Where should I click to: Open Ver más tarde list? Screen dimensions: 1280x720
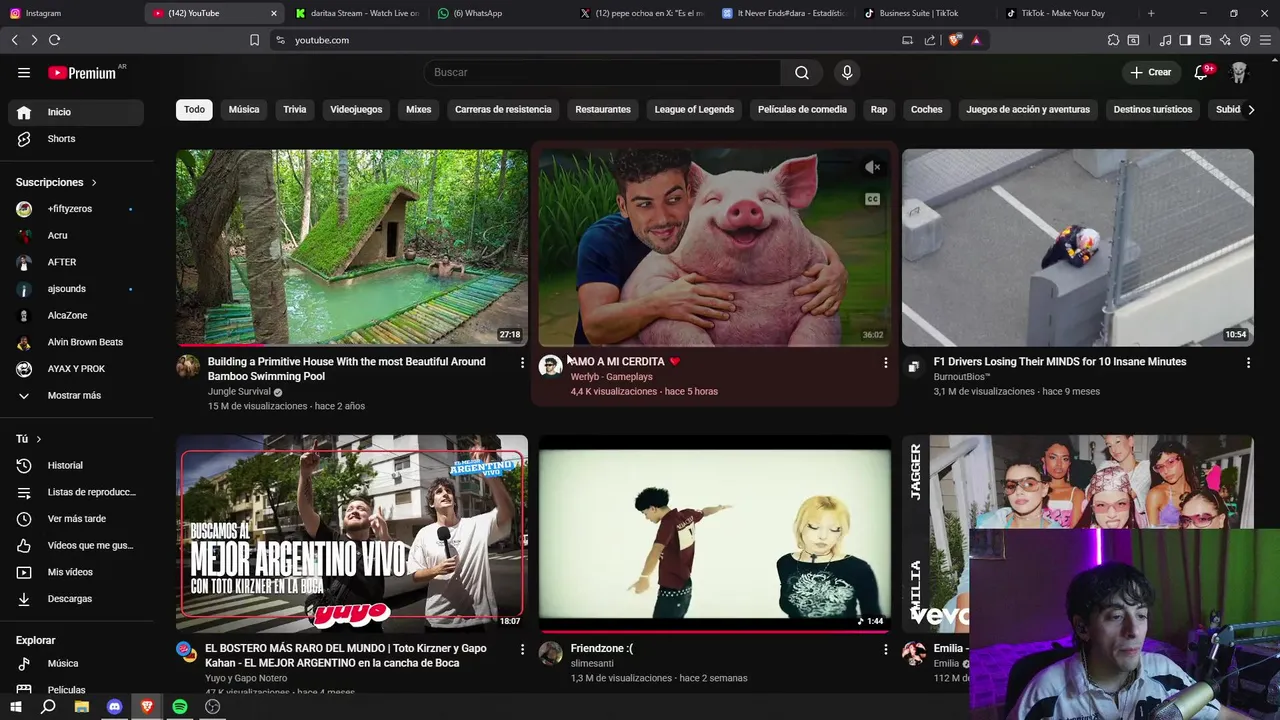coord(76,519)
